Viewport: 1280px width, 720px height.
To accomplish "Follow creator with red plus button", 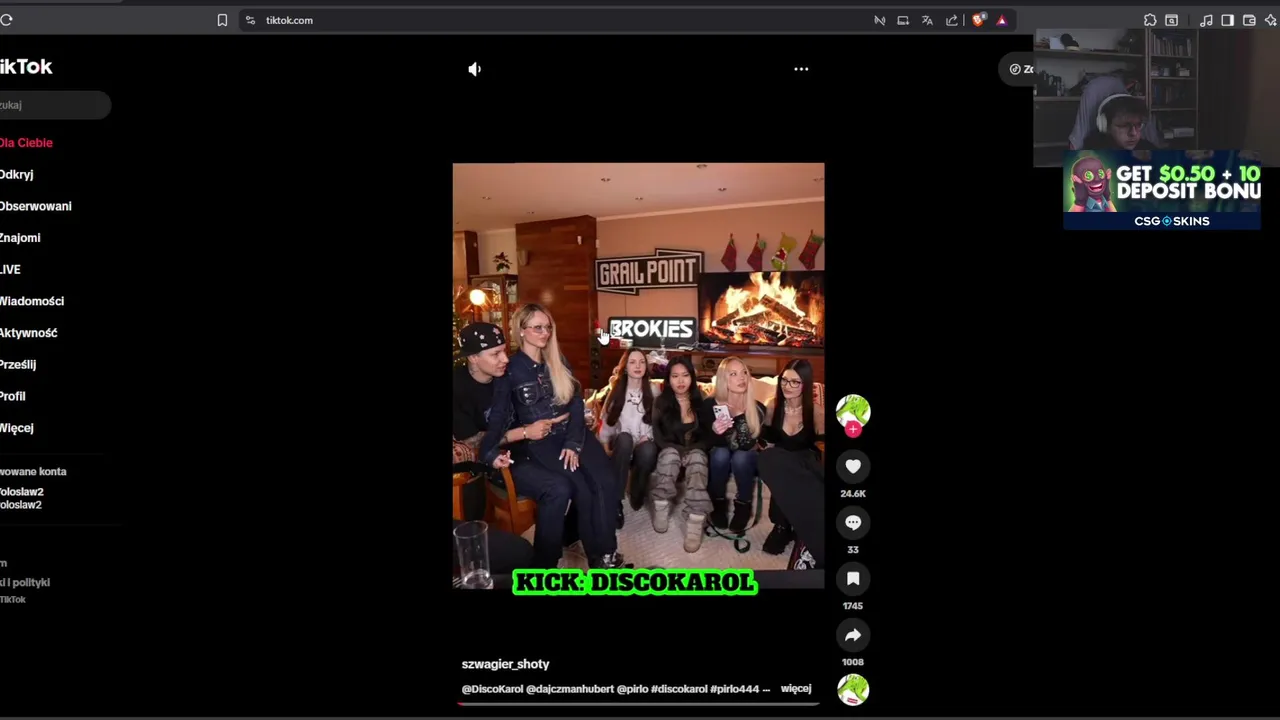I will click(x=853, y=429).
